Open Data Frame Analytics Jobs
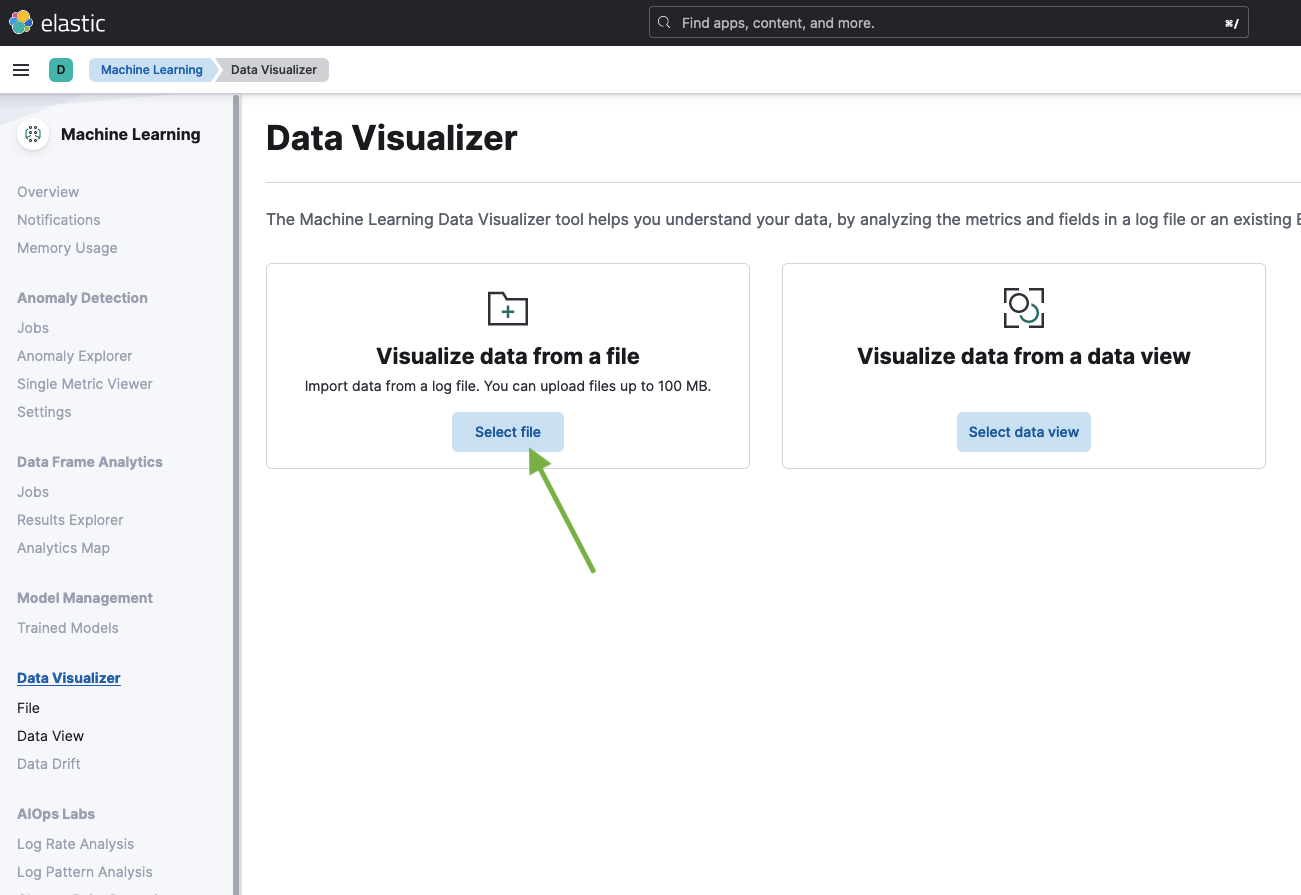The image size is (1301, 895). point(33,492)
